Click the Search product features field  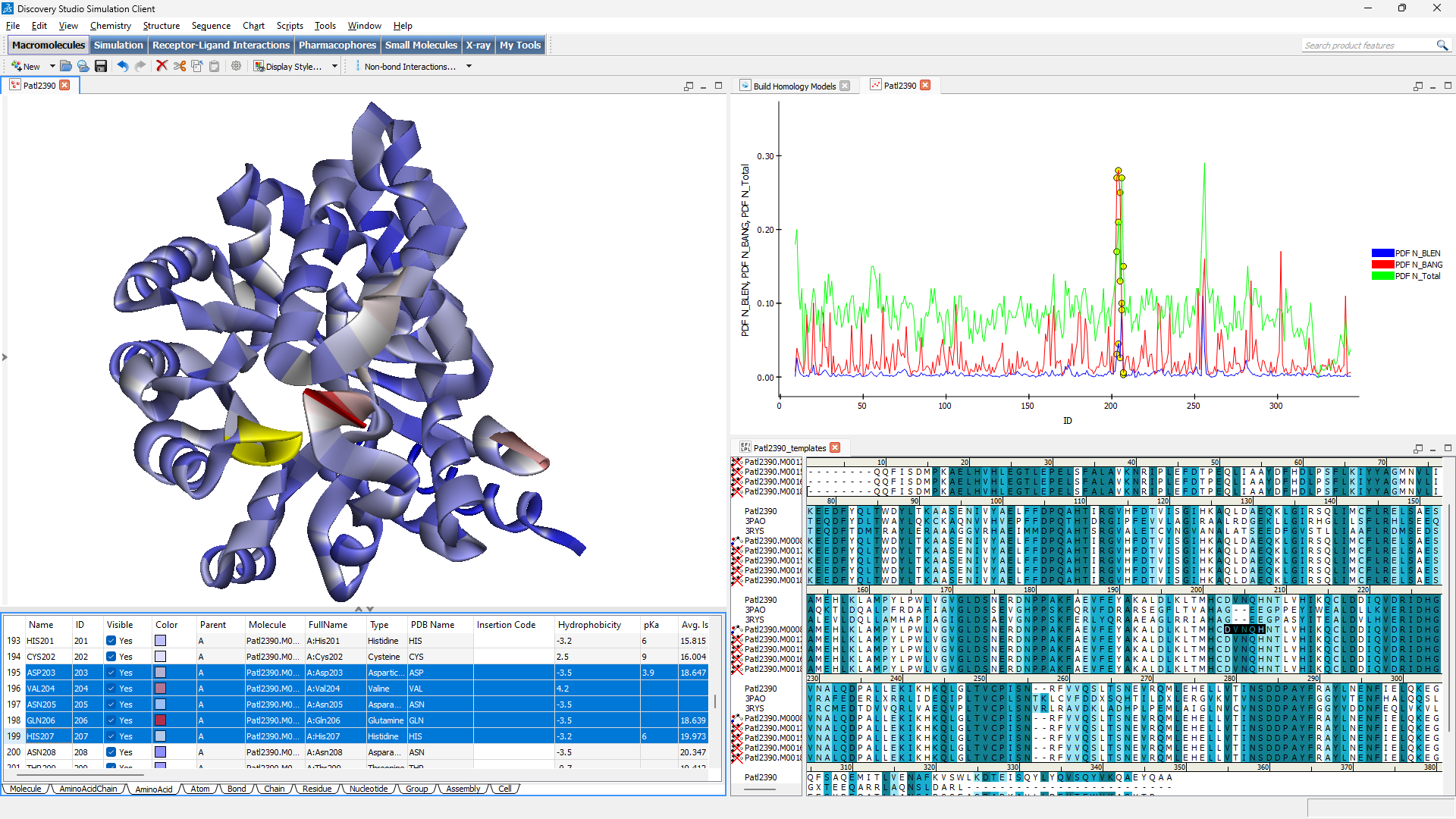1367,45
